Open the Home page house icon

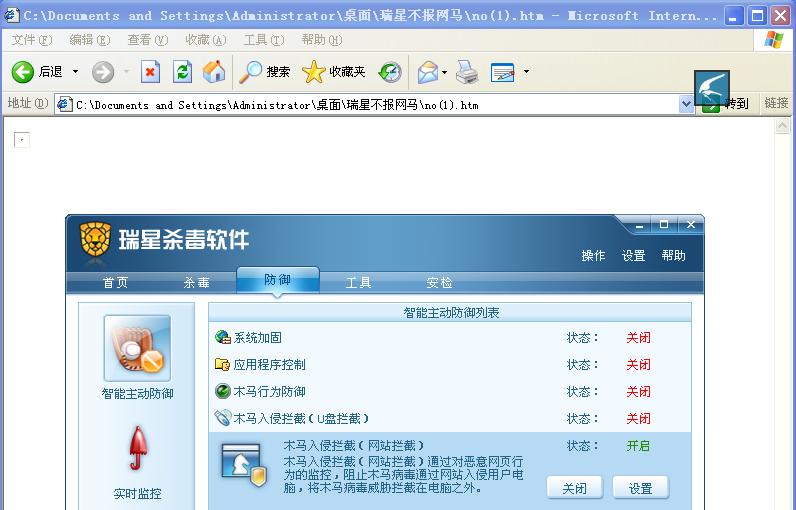[x=214, y=72]
